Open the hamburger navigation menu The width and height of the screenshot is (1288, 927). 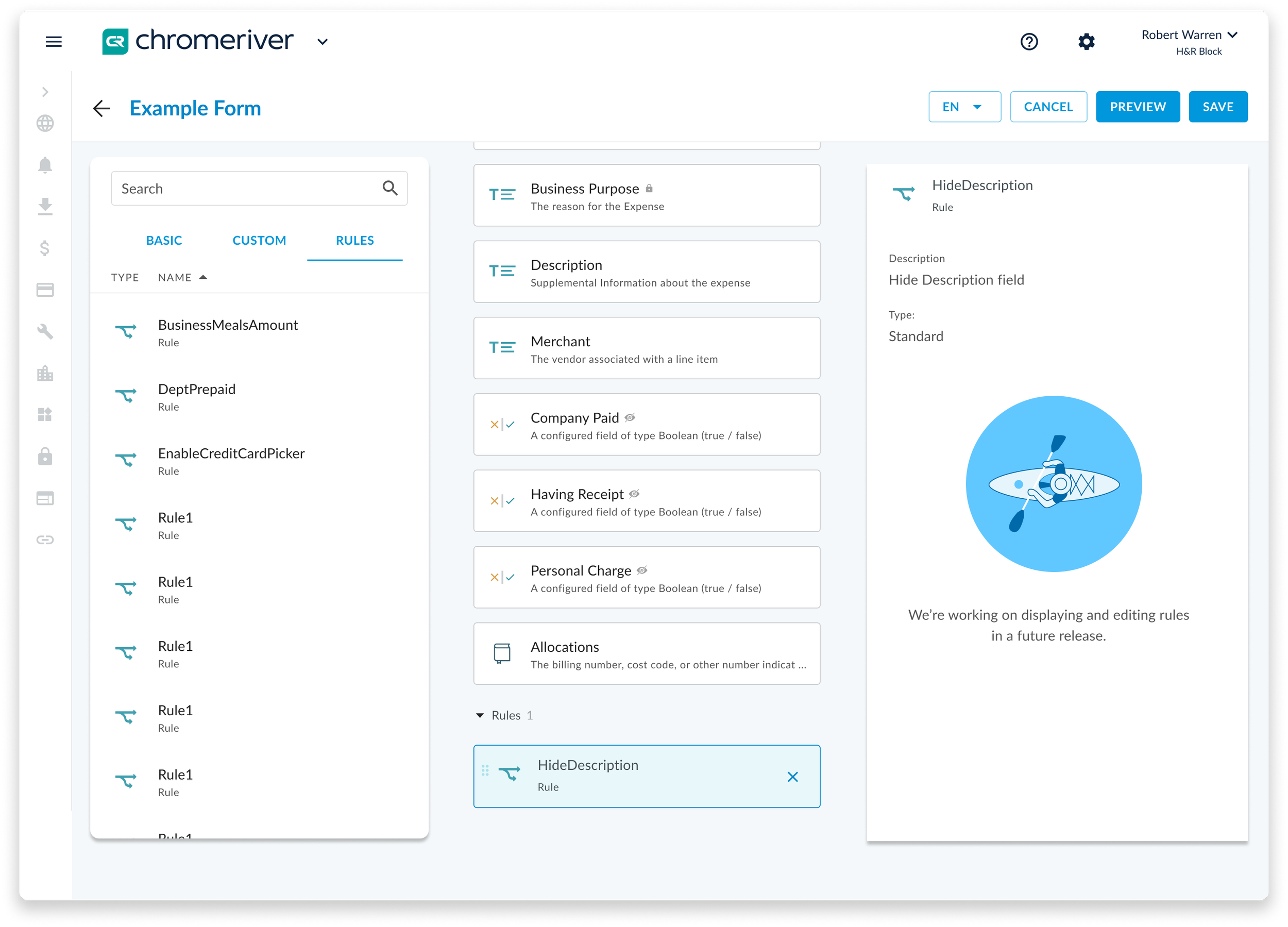[x=54, y=41]
